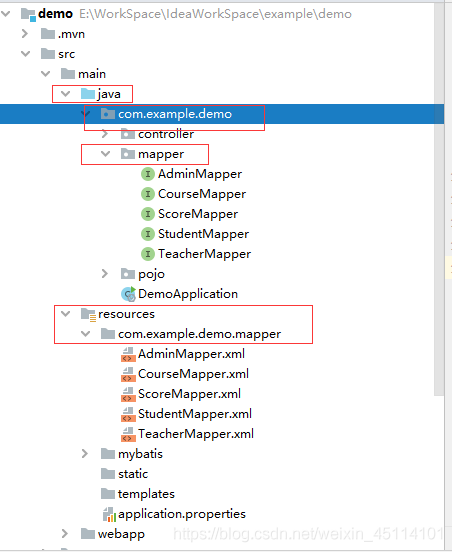Viewport: 452px width, 552px height.
Task: Expand the controller package
Action: tap(105, 134)
